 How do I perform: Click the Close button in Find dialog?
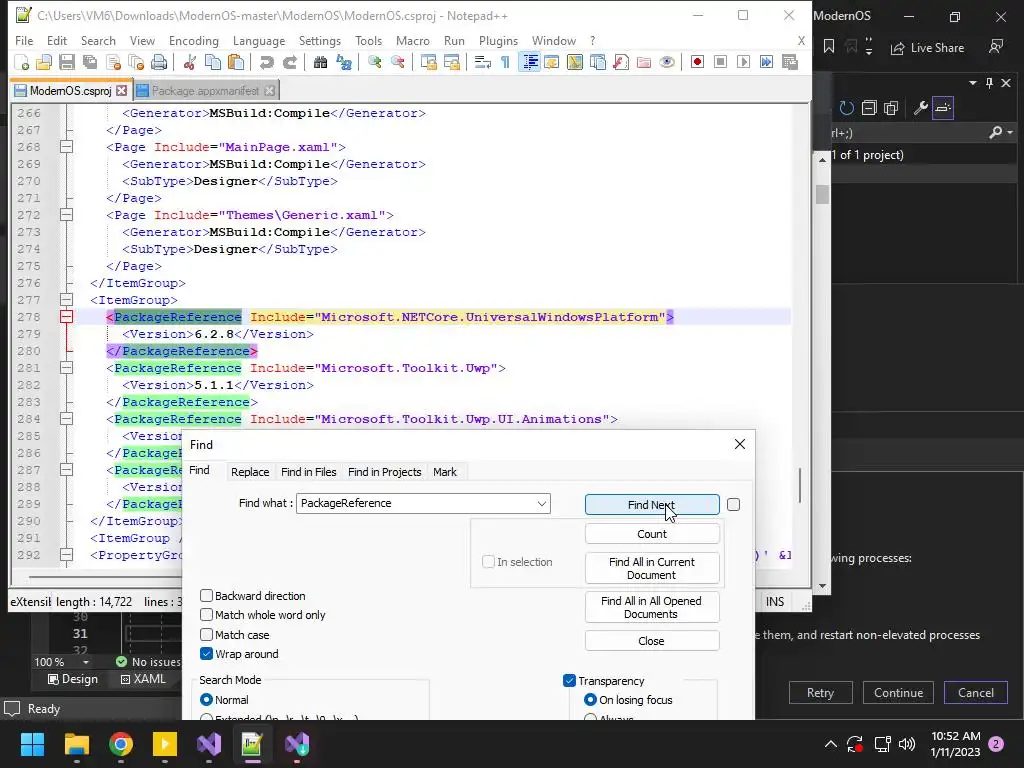[x=652, y=641]
